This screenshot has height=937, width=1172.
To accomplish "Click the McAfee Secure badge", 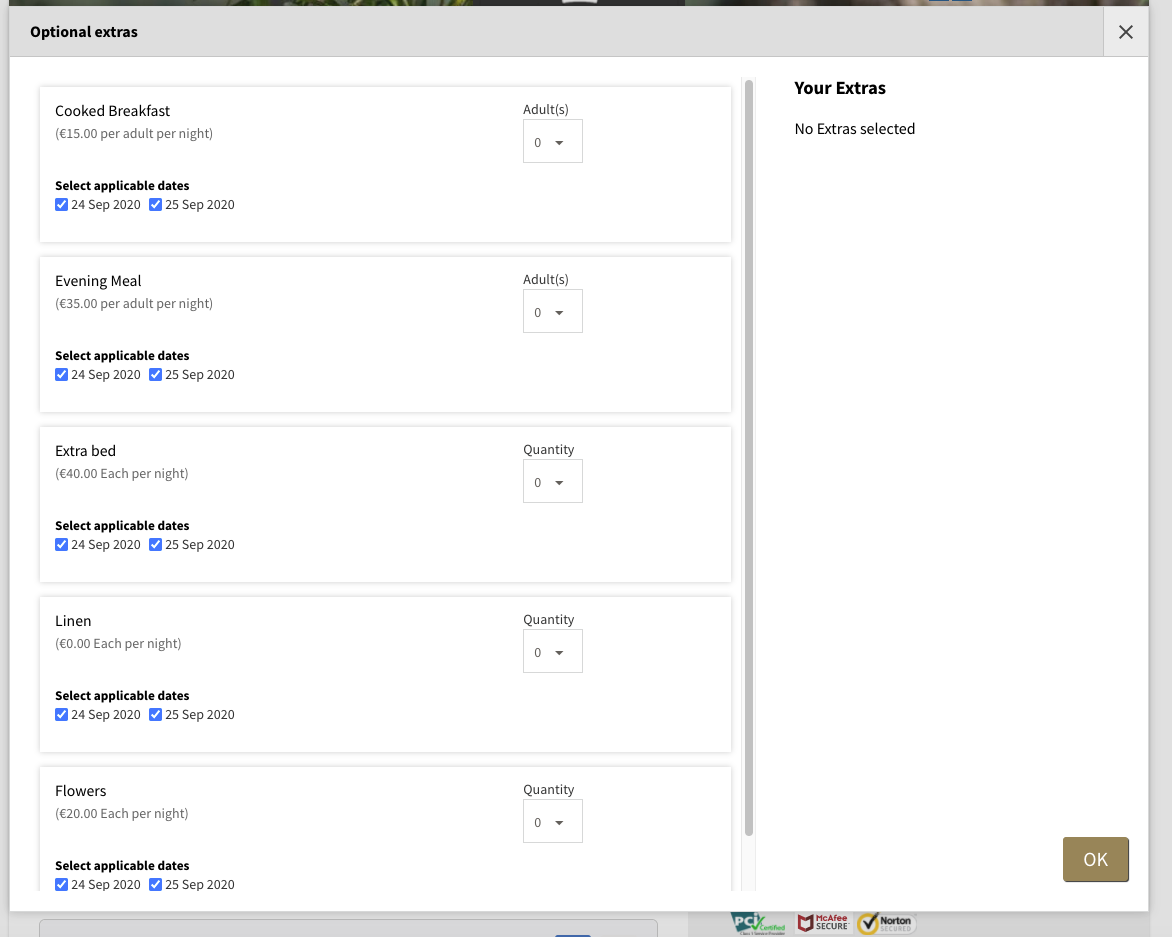I will point(823,923).
